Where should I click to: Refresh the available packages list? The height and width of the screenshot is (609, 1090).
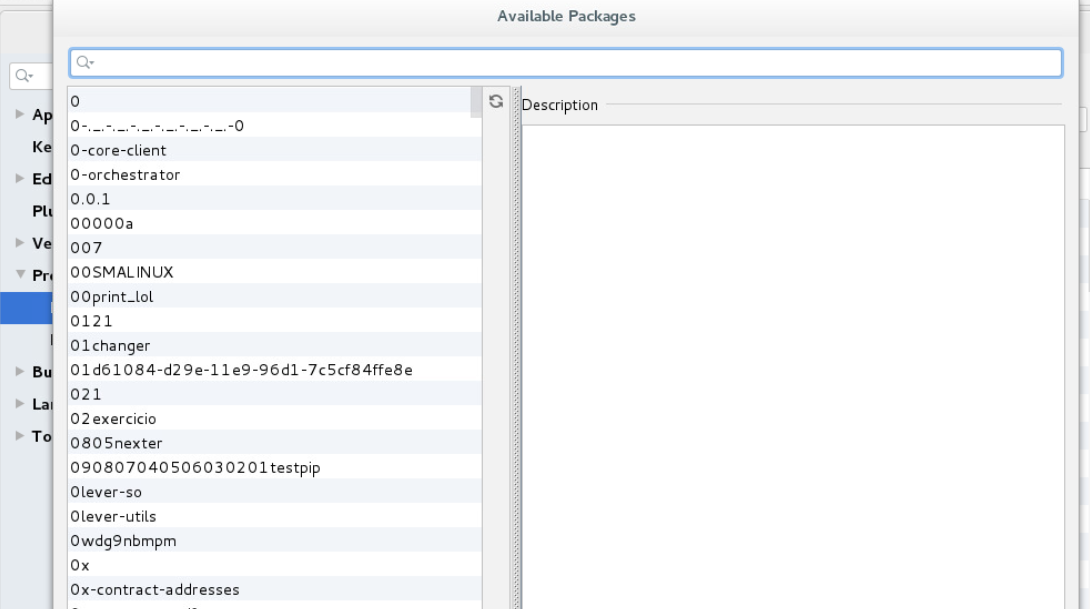pos(497,99)
